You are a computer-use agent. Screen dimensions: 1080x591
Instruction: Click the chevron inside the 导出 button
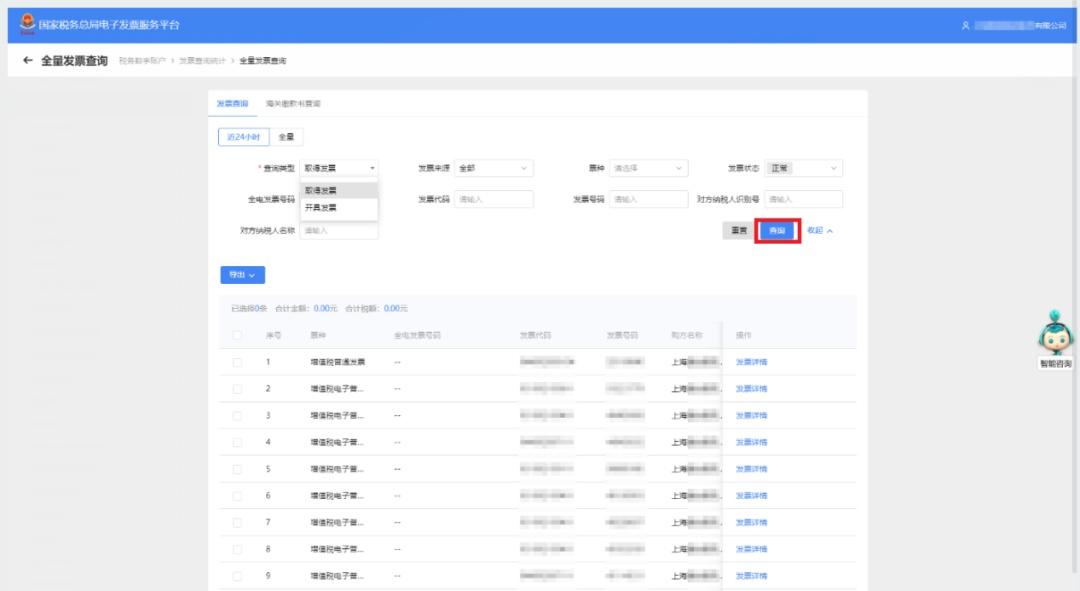pyautogui.click(x=252, y=276)
